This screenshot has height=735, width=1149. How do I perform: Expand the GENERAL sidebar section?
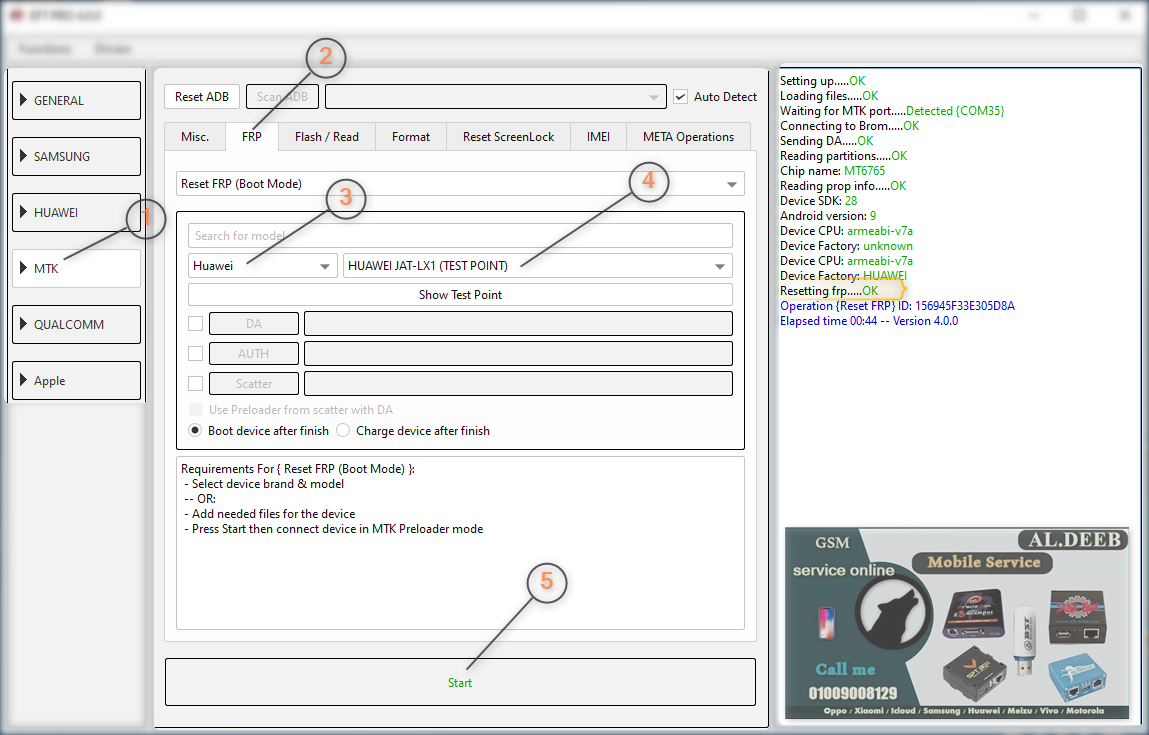click(76, 100)
